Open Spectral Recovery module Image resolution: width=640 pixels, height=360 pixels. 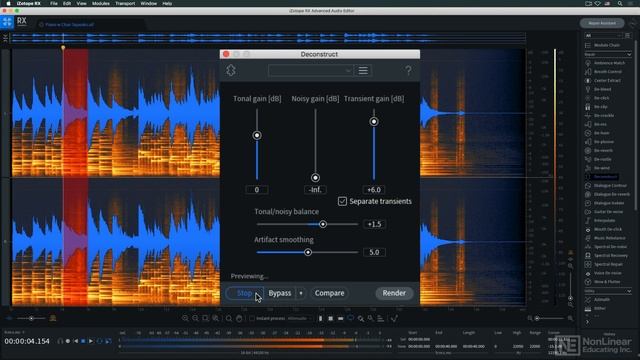point(607,256)
